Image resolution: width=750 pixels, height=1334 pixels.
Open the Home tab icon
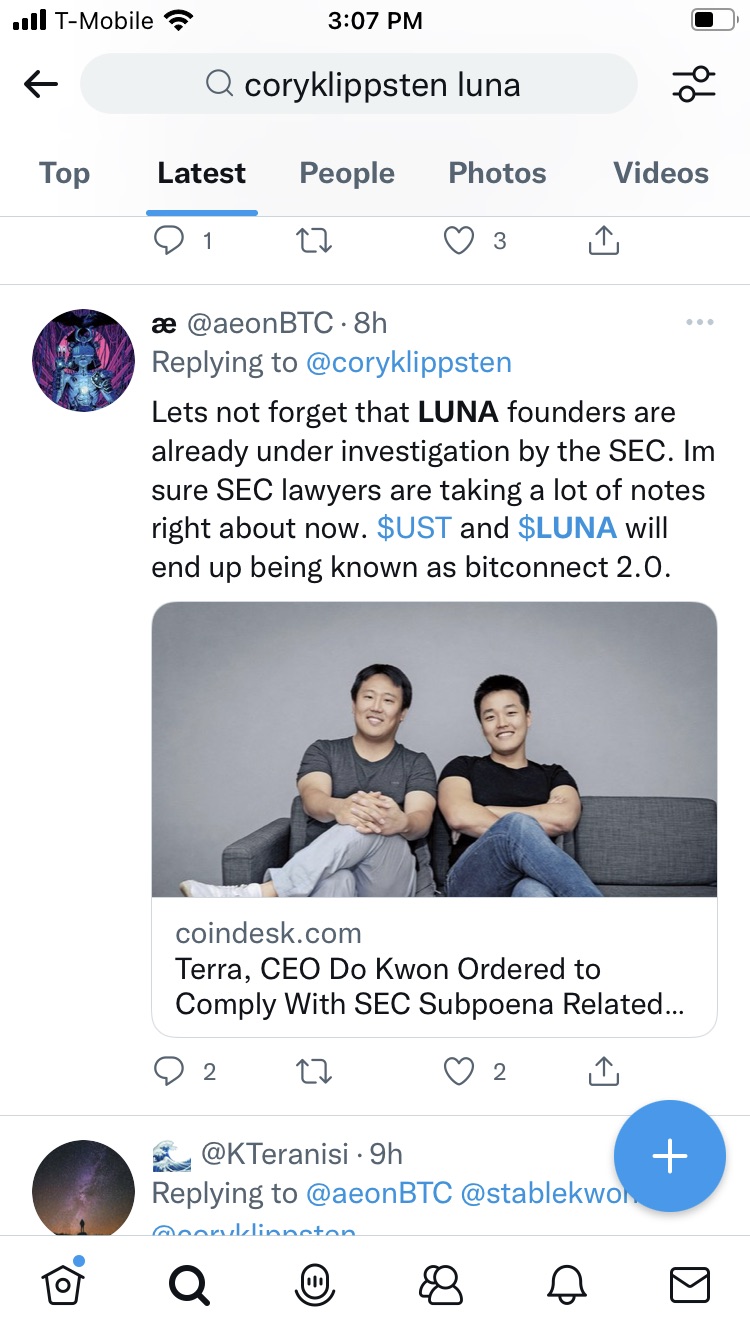pos(62,1283)
